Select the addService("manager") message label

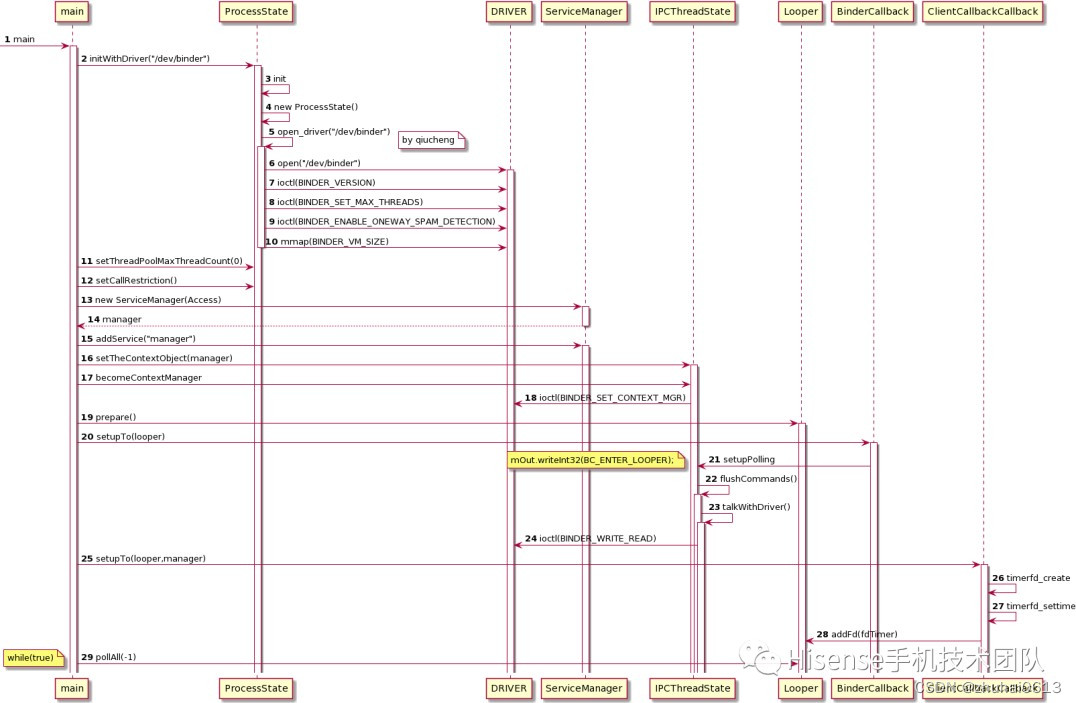(138, 339)
